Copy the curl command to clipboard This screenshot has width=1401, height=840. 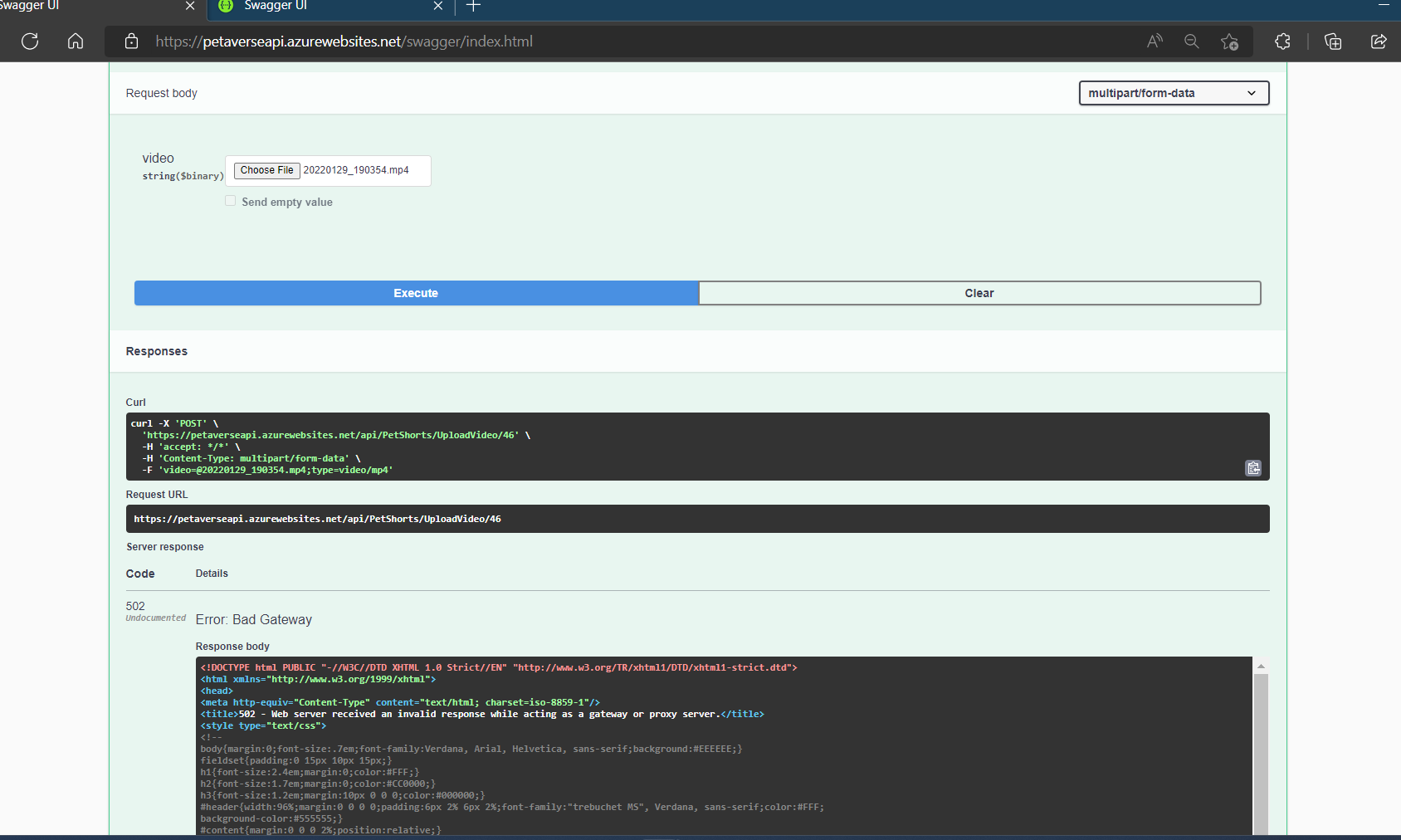click(x=1253, y=468)
